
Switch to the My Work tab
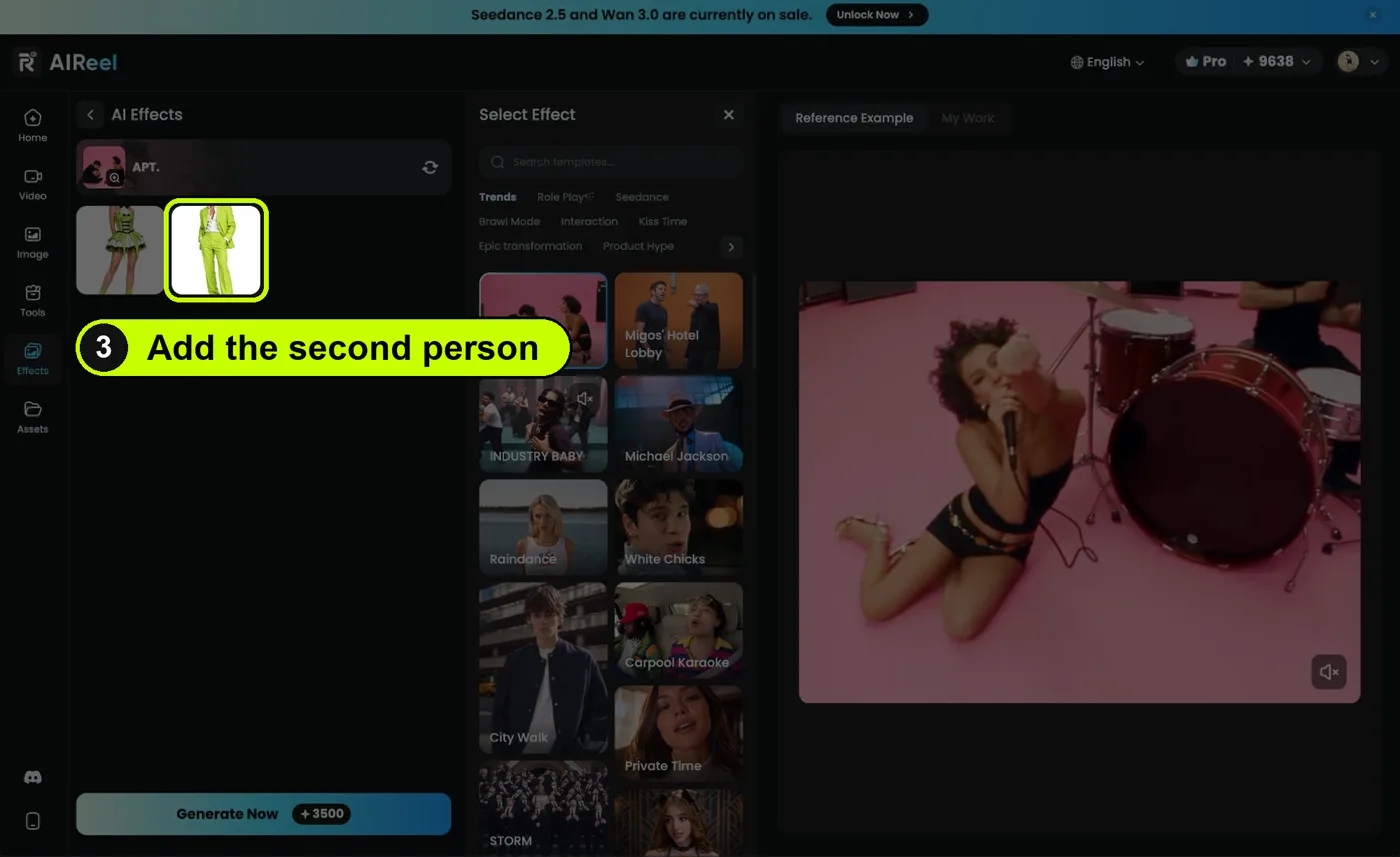(x=968, y=118)
